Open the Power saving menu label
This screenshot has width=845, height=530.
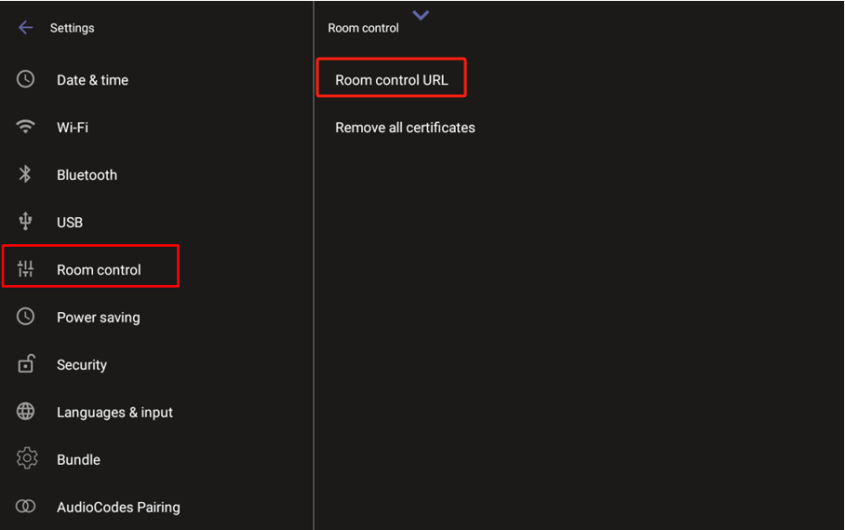(98, 317)
